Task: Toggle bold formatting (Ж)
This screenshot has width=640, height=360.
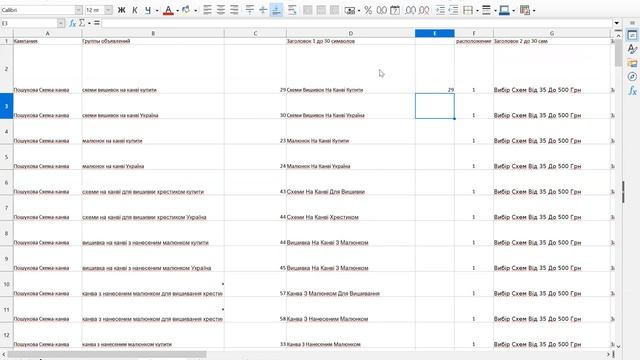Action: point(121,10)
